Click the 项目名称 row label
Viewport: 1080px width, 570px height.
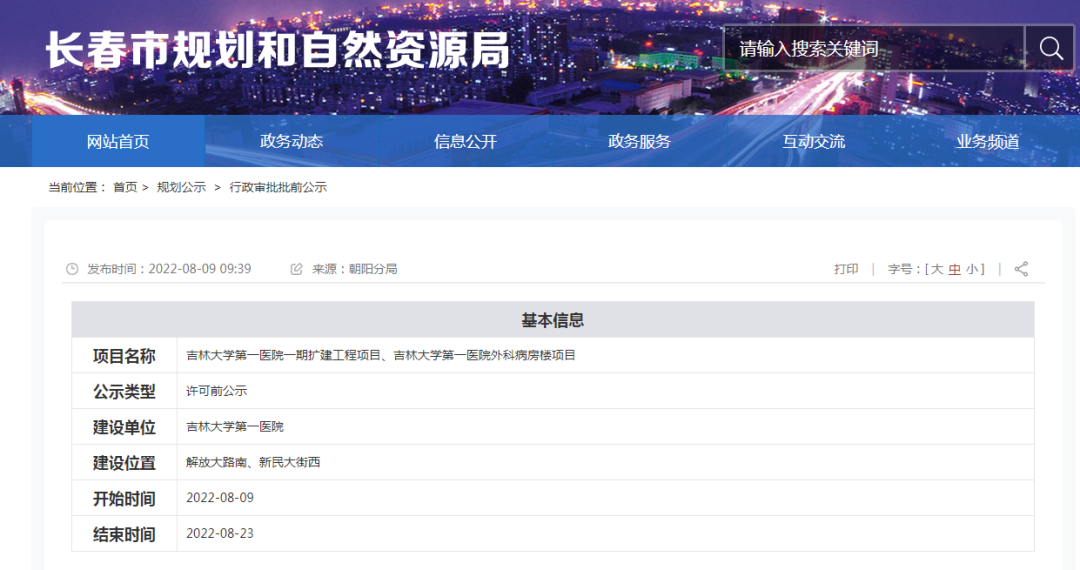click(124, 356)
